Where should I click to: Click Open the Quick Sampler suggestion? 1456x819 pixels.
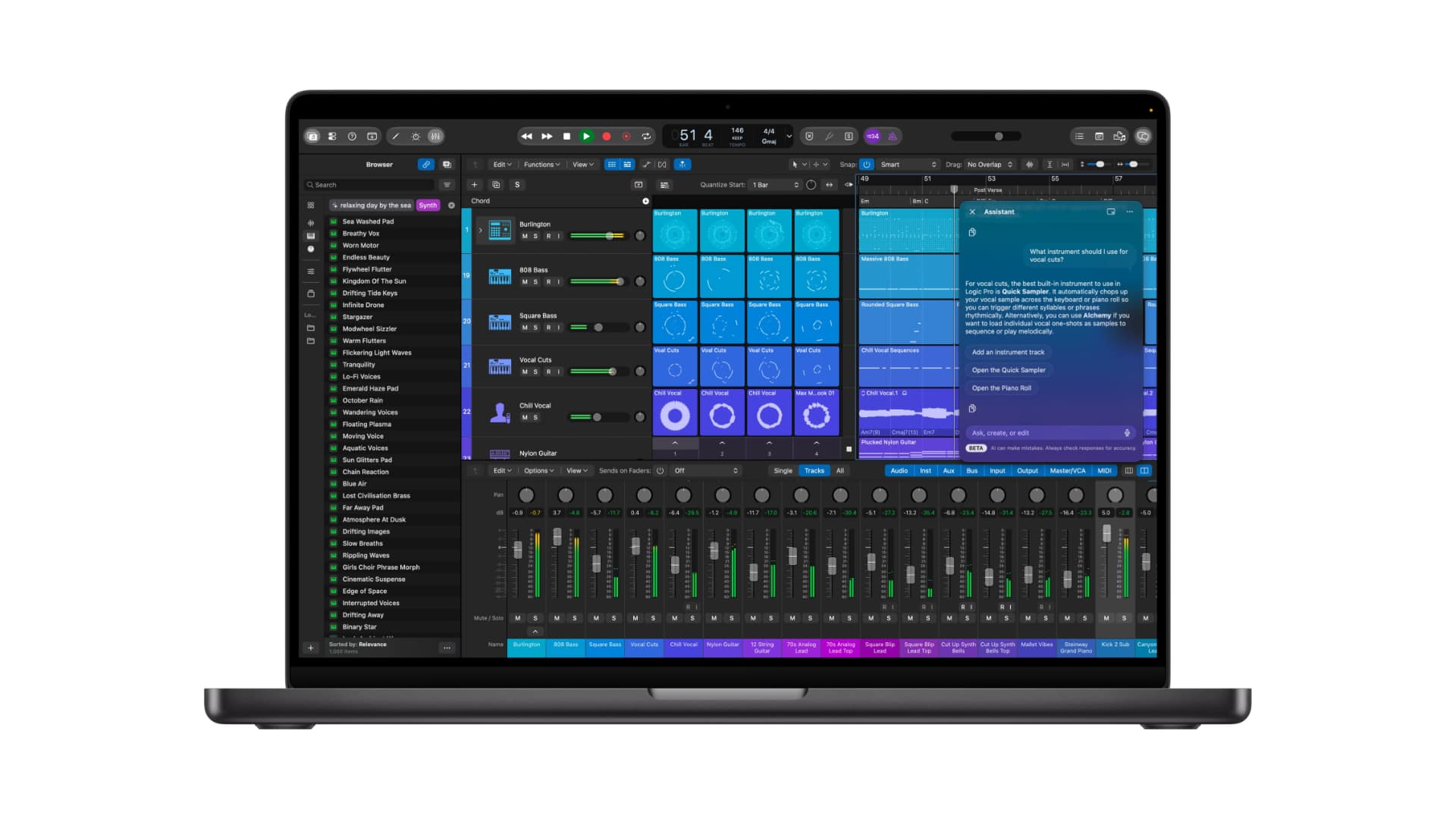pyautogui.click(x=1009, y=370)
